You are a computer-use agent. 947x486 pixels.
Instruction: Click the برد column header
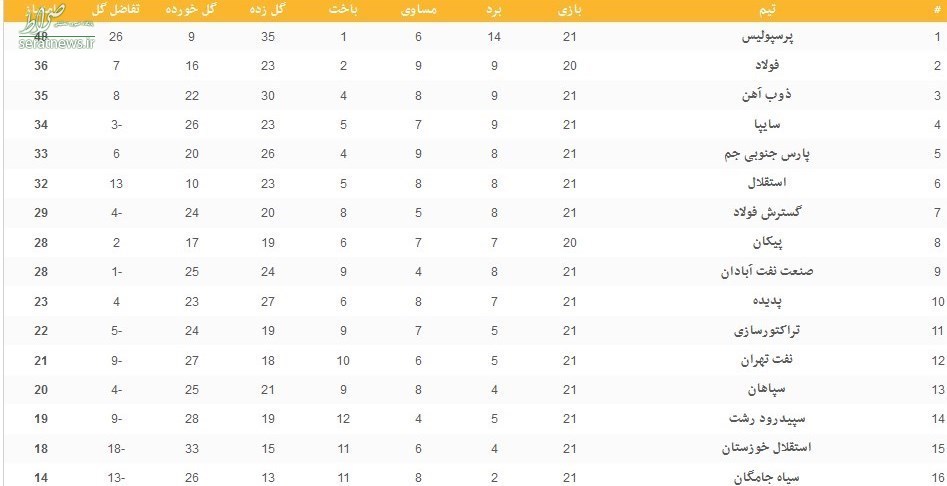click(x=495, y=10)
